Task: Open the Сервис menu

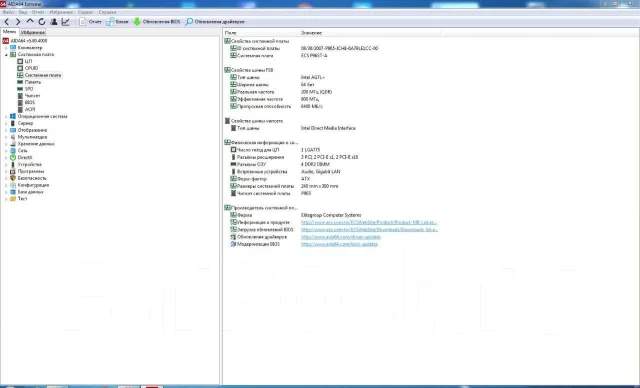Action: [x=85, y=12]
